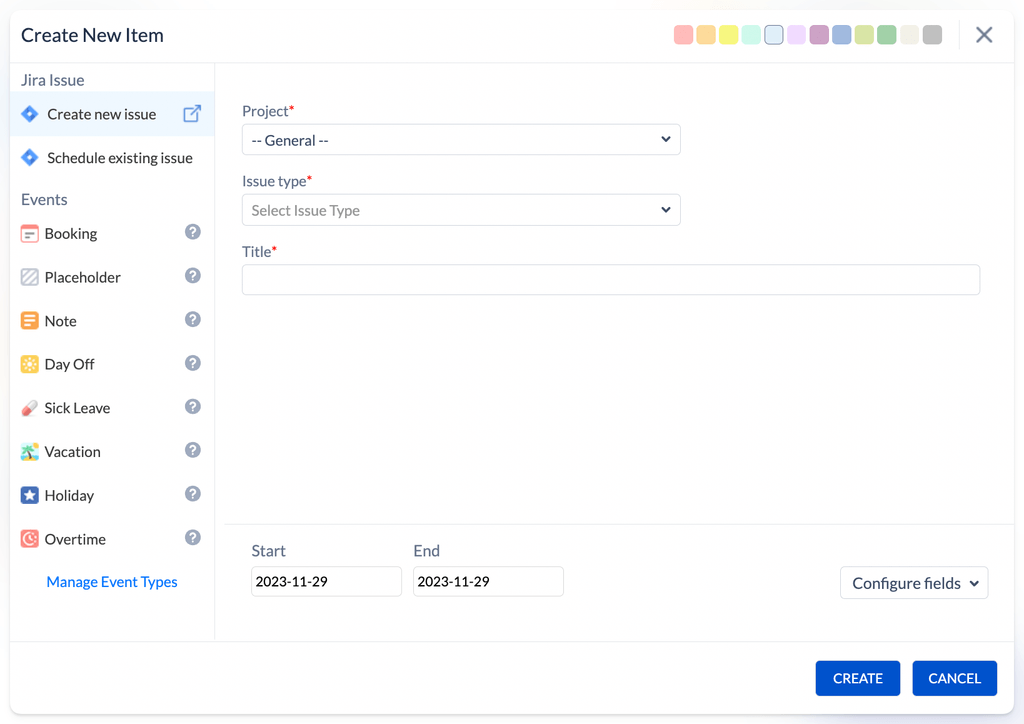Open Manage Event Types link
The width and height of the screenshot is (1024, 724).
112,582
